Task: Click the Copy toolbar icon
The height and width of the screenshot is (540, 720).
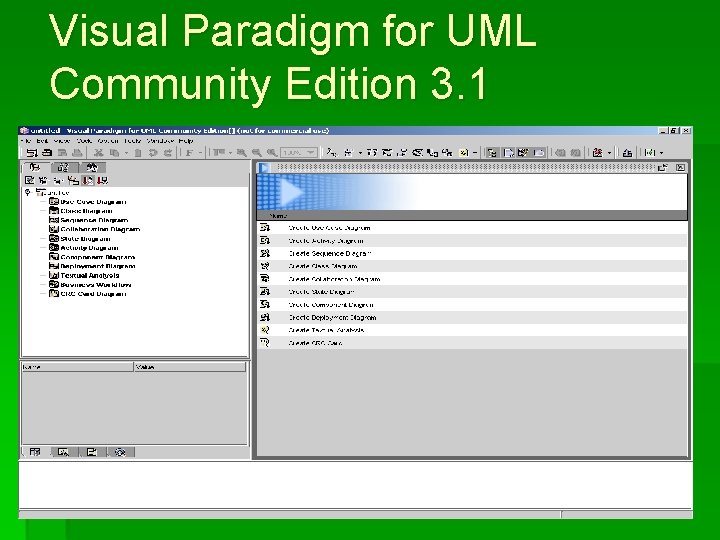Action: pos(115,153)
